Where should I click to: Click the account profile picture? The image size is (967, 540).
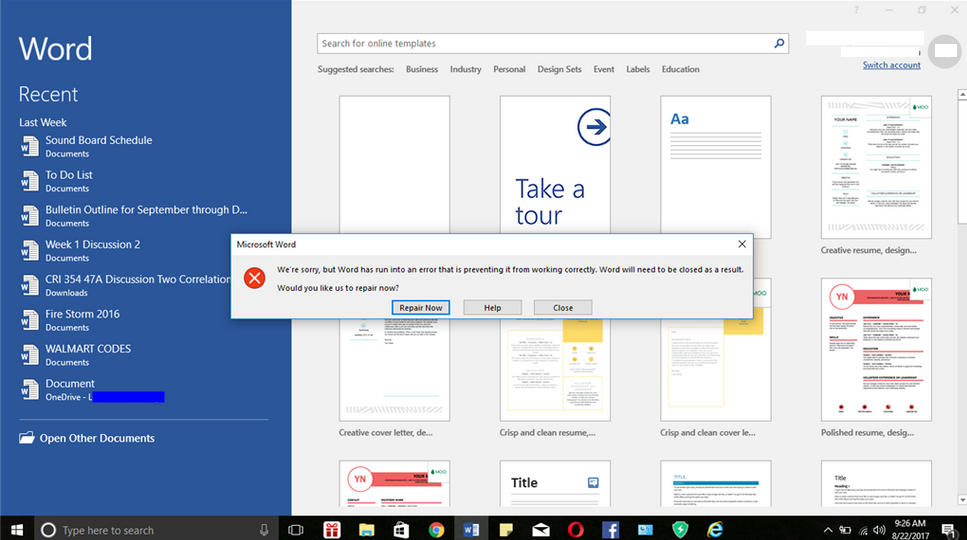pos(945,51)
